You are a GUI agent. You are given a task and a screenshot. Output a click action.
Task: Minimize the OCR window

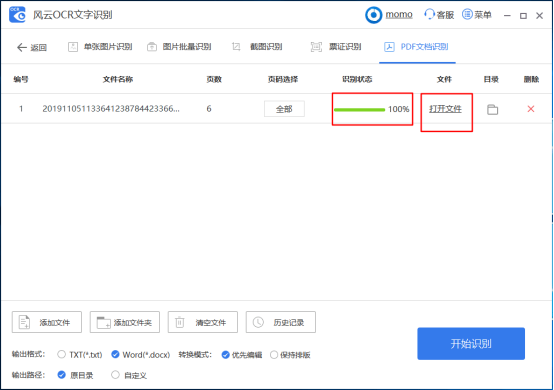507,16
